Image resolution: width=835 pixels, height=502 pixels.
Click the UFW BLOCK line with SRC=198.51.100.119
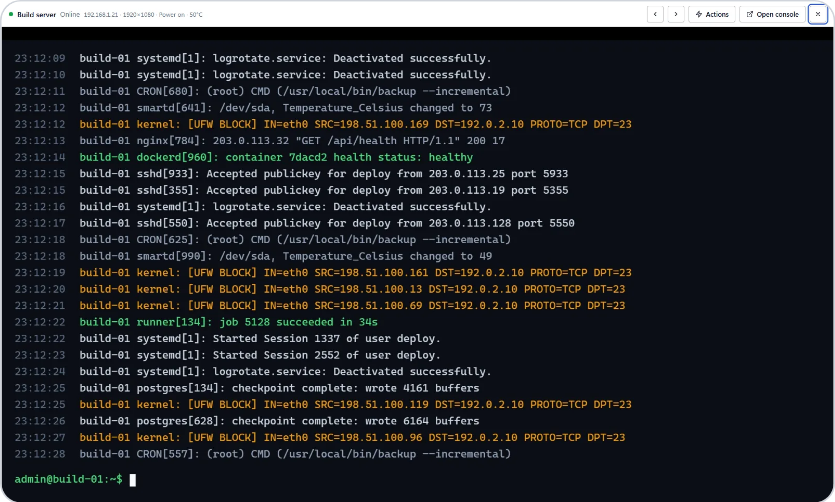pyautogui.click(x=323, y=405)
